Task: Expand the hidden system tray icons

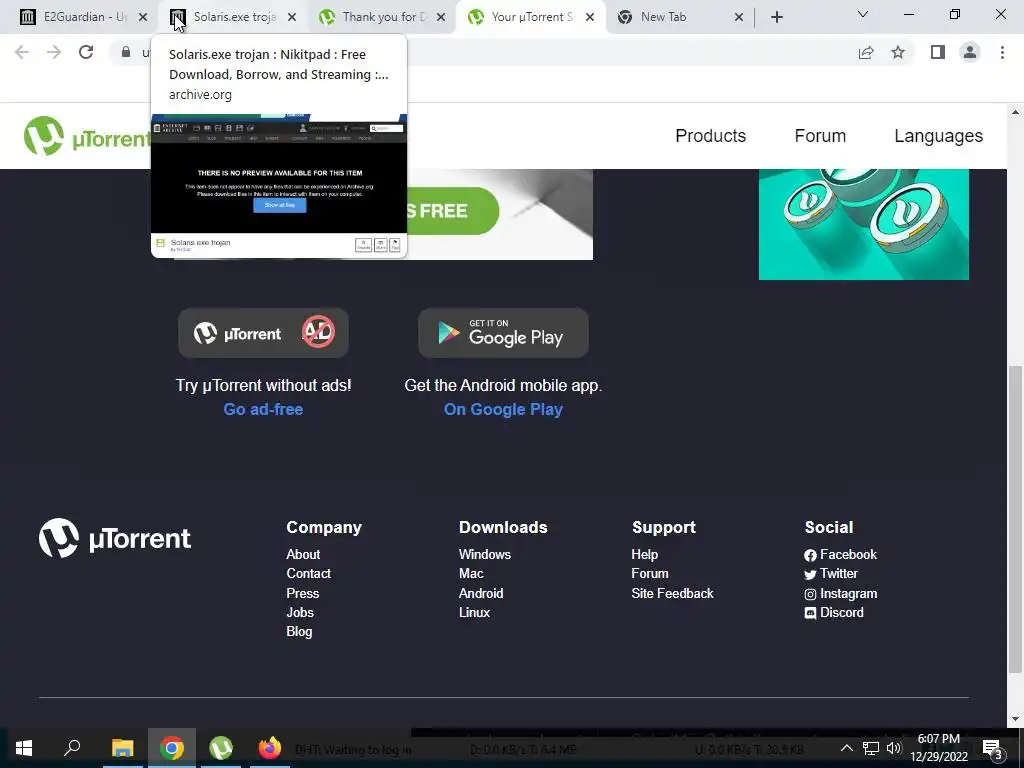Action: point(846,748)
